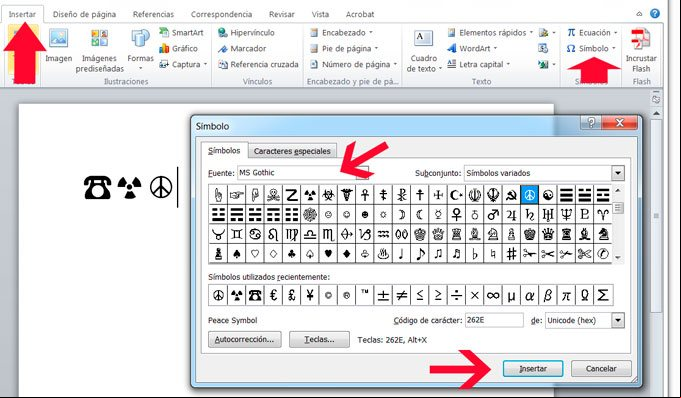This screenshot has height=398, width=681.
Task: Open the Revisar tab
Action: click(x=282, y=14)
